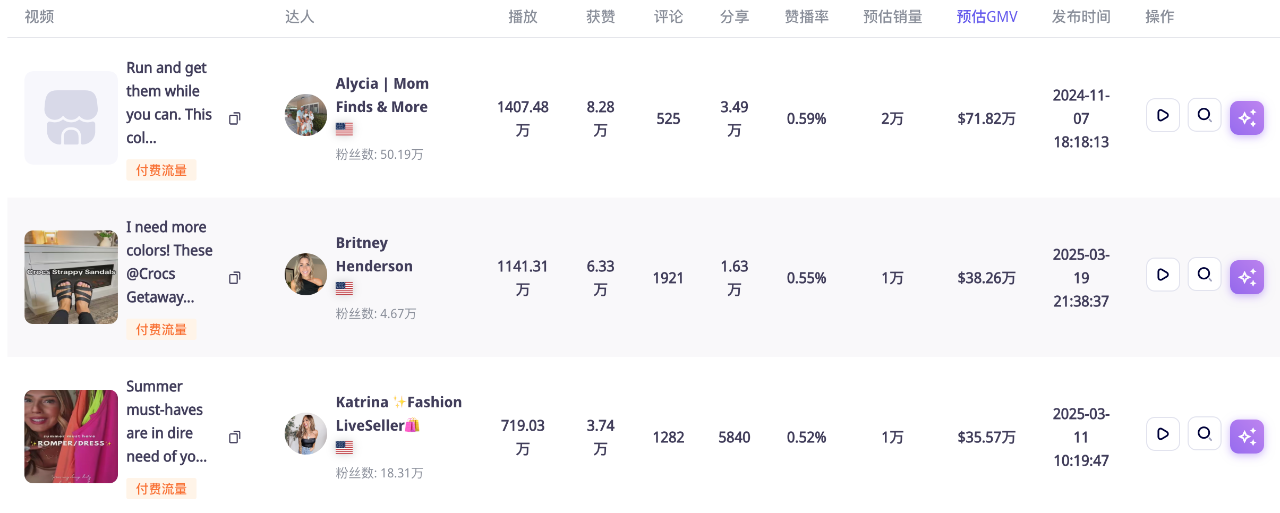Search icon in Alycia Mom Finds row
The height and width of the screenshot is (513, 1280).
click(1204, 116)
